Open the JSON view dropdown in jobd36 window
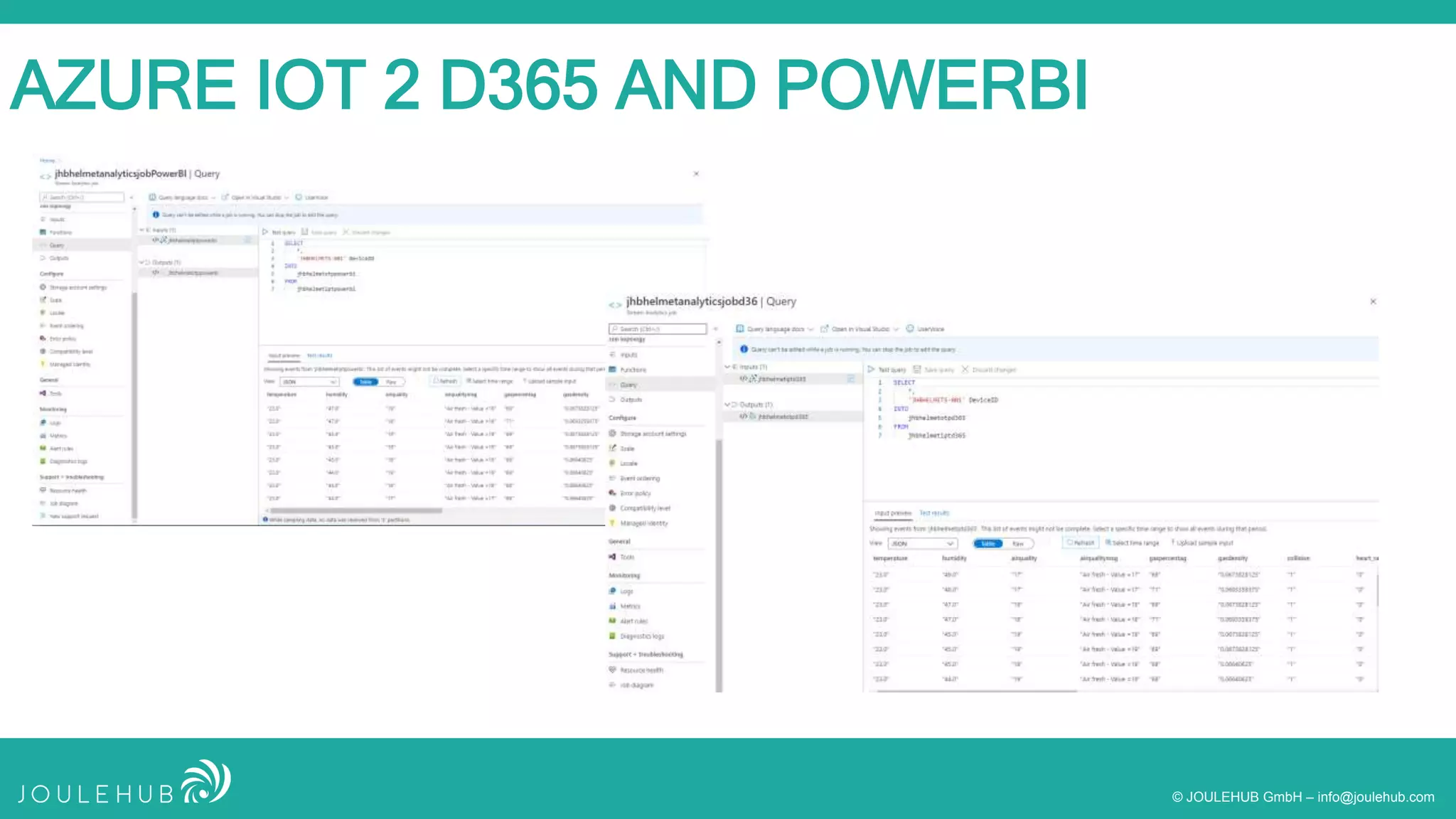1456x819 pixels. [x=922, y=544]
